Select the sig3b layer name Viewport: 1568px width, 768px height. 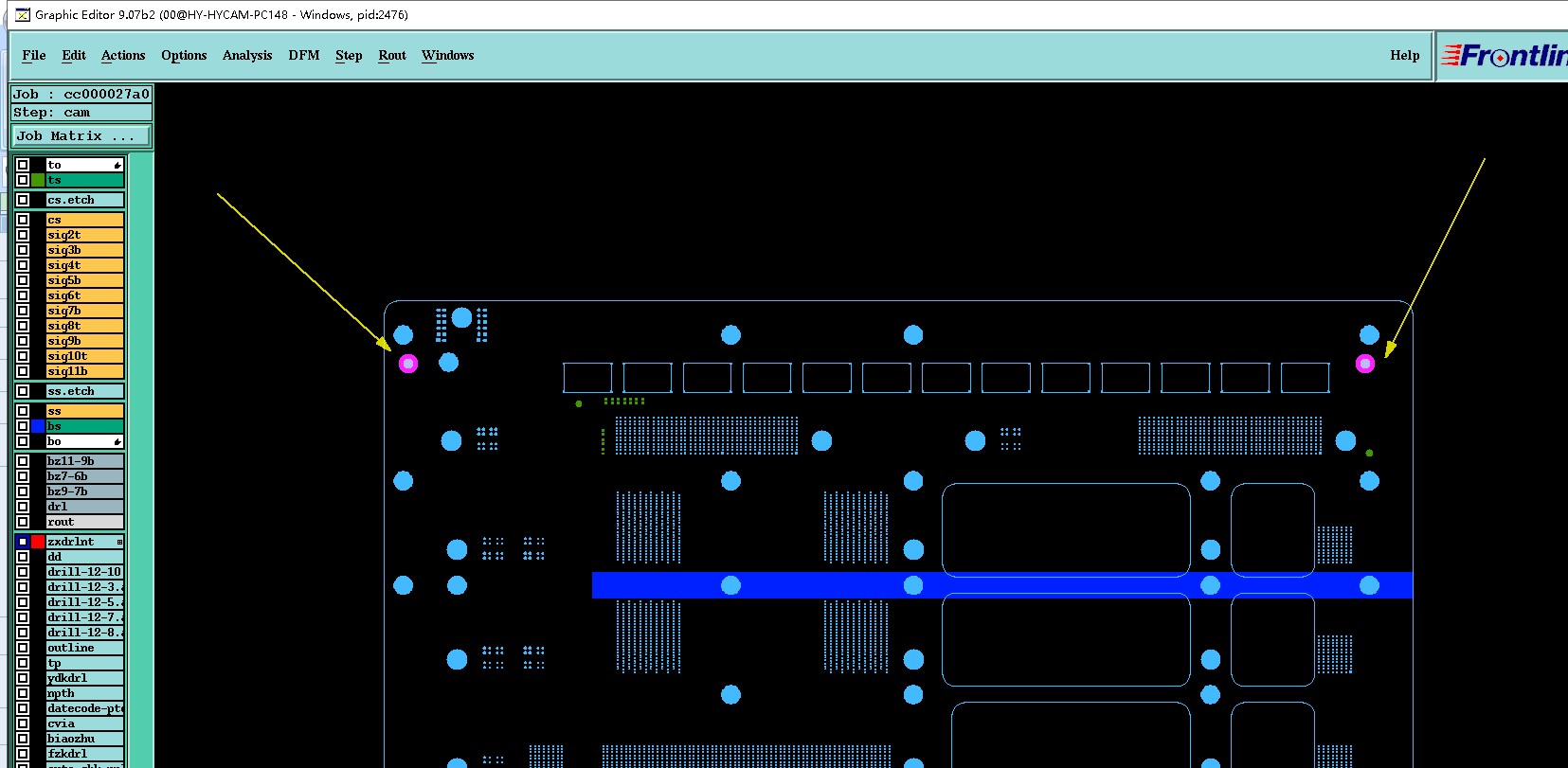coord(85,250)
